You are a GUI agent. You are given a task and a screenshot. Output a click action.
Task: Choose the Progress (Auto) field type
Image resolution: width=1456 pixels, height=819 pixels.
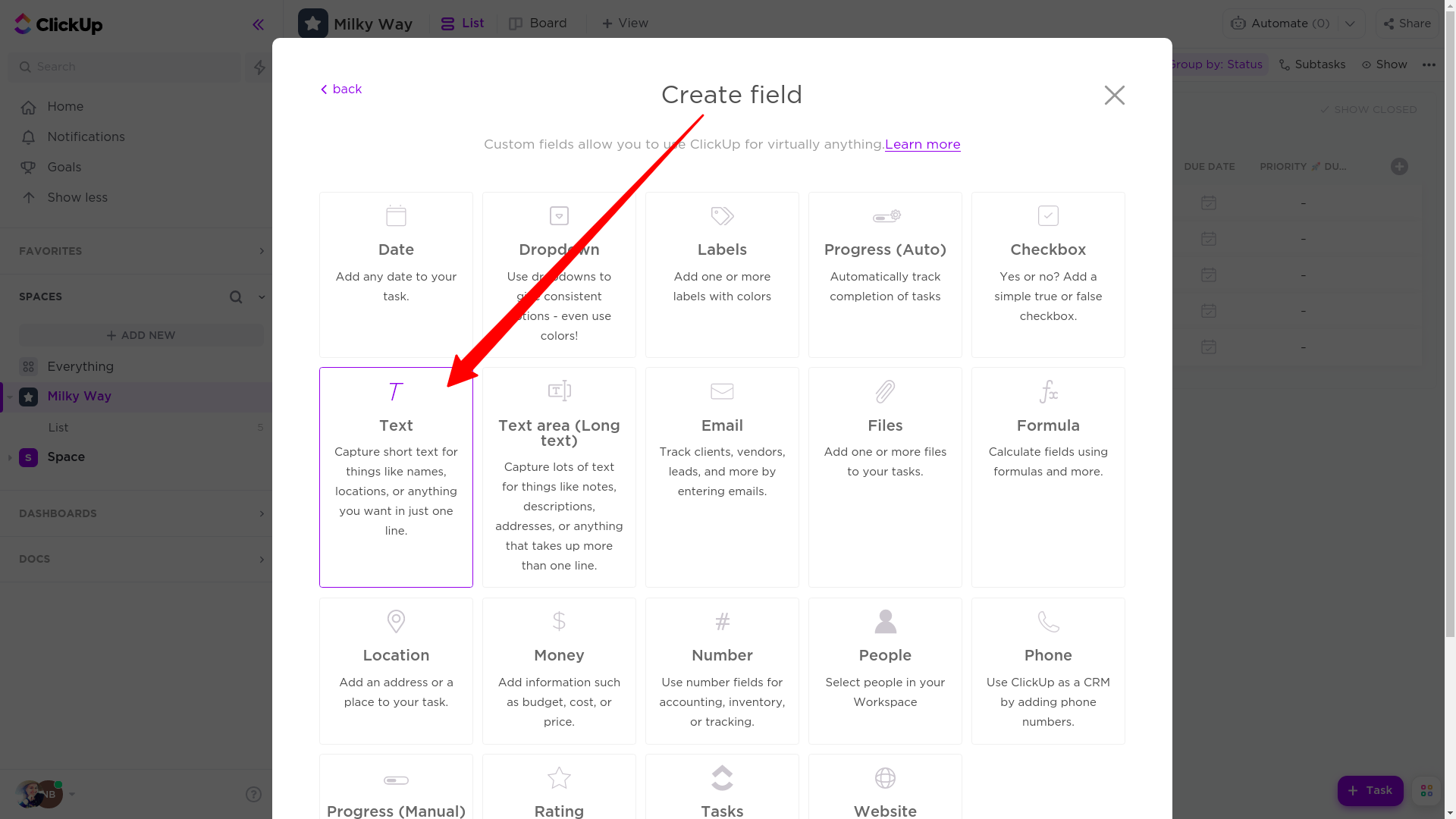click(885, 275)
